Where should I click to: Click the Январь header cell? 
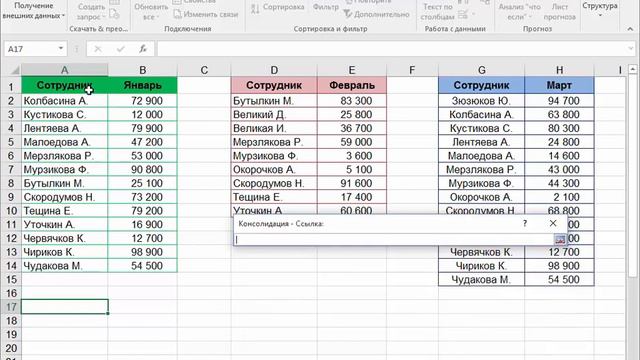click(x=142, y=85)
